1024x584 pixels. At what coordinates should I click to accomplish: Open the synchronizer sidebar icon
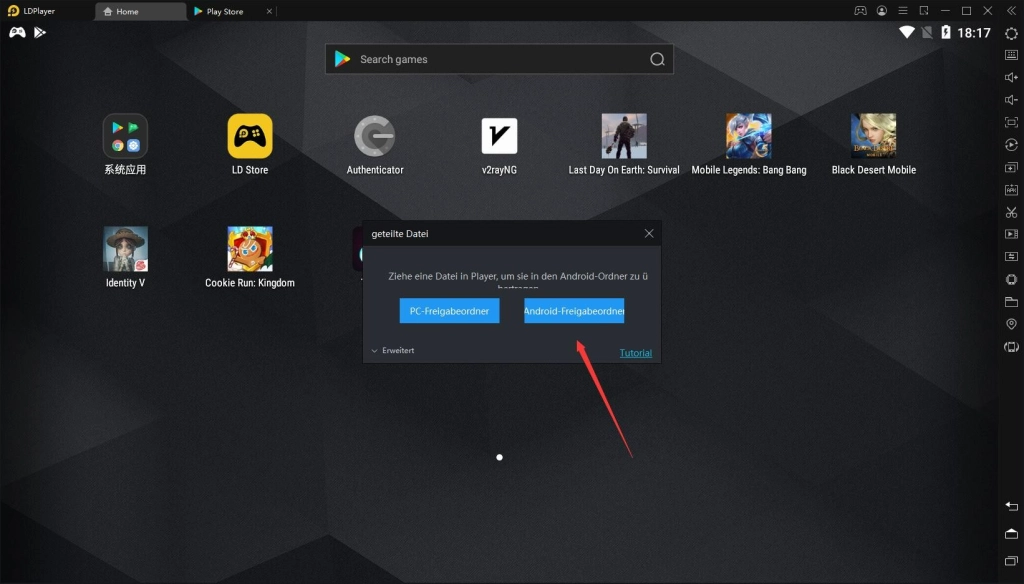click(1011, 256)
